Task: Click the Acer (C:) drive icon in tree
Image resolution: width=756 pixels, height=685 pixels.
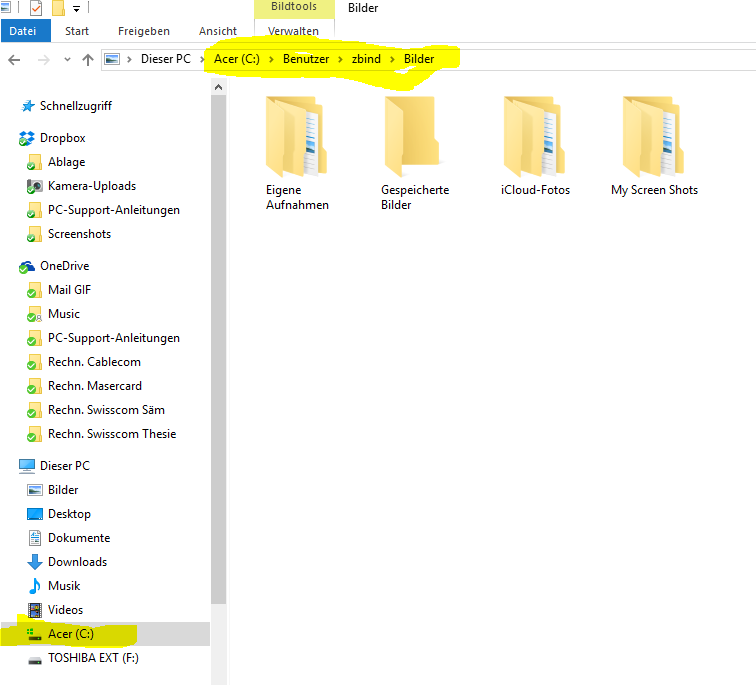Action: point(34,634)
